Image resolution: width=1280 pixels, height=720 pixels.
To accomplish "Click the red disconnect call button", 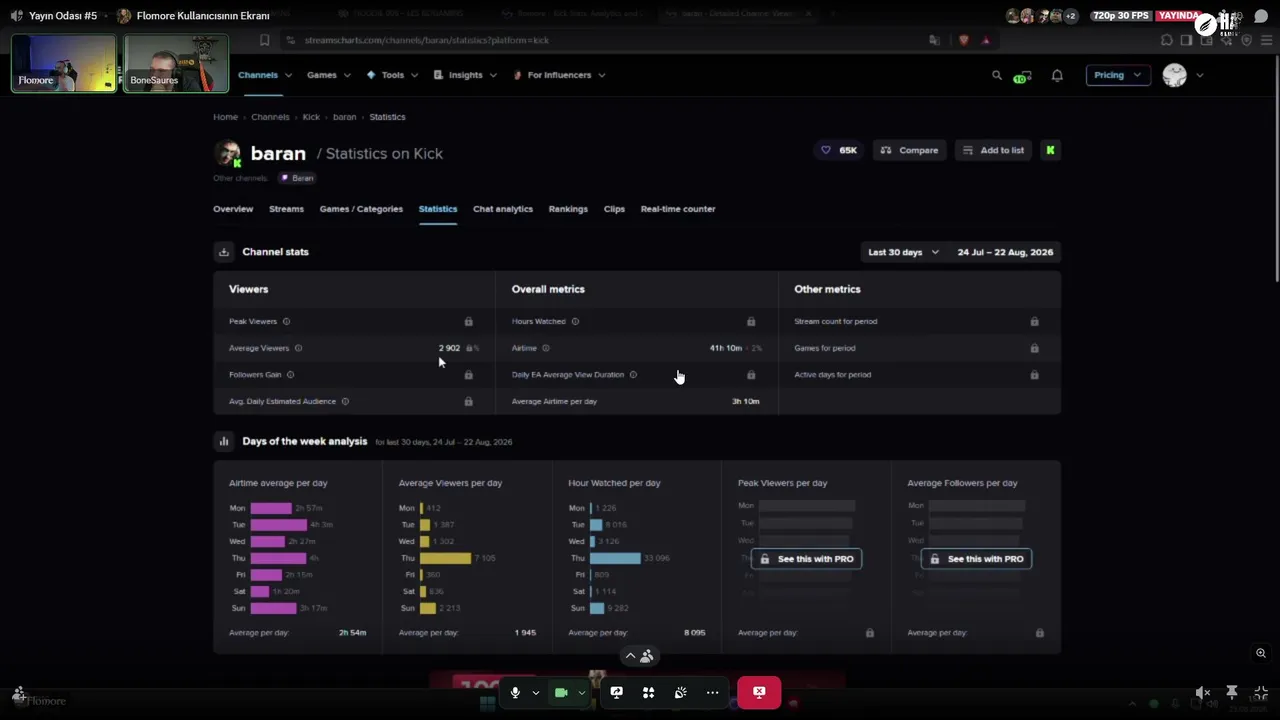I will click(759, 692).
